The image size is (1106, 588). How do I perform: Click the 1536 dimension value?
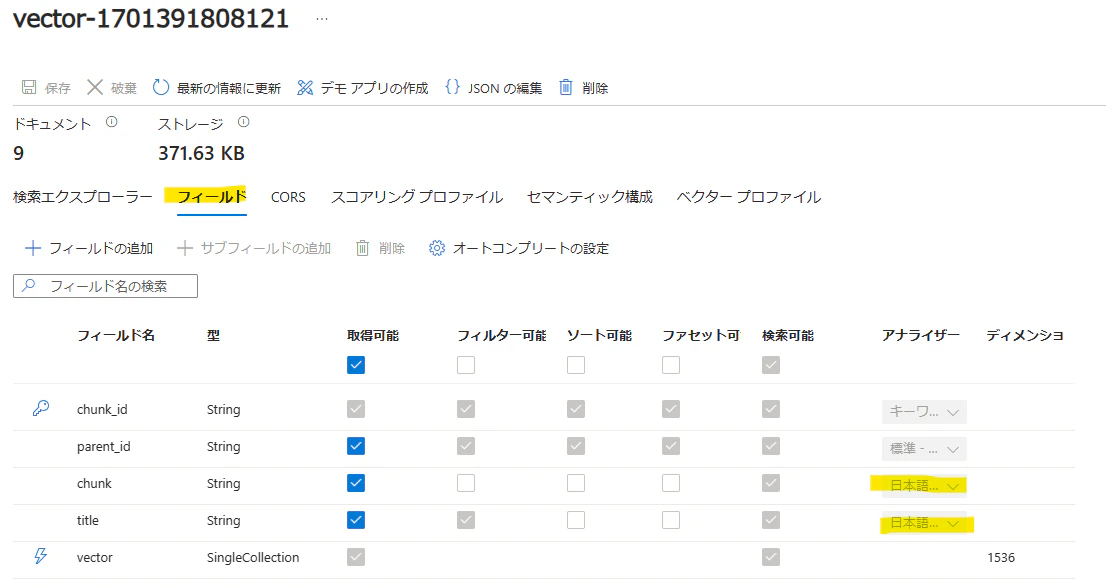coord(1001,558)
